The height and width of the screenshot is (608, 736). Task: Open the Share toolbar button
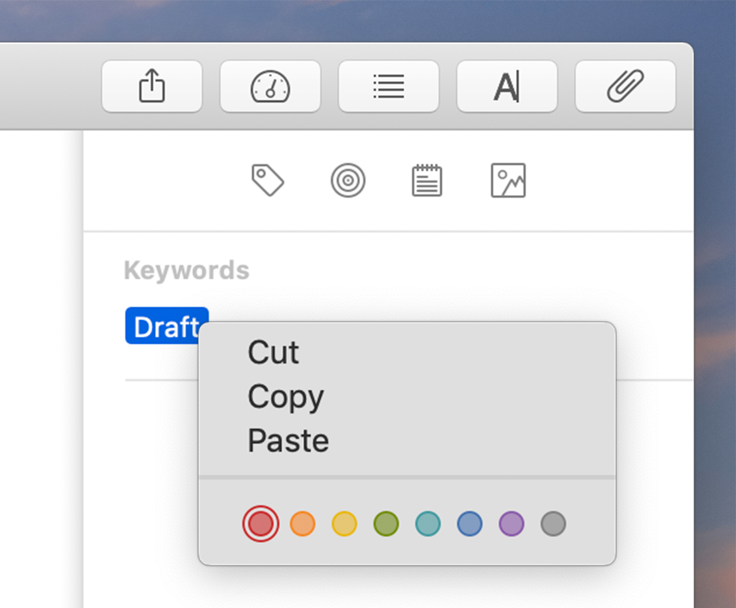(x=152, y=86)
